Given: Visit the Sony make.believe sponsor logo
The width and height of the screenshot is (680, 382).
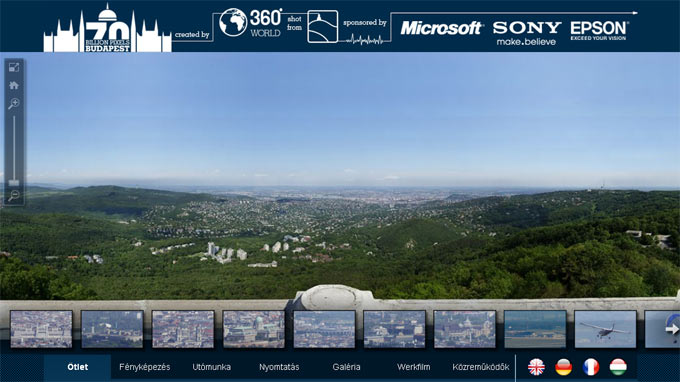Looking at the screenshot, I should pyautogui.click(x=526, y=33).
